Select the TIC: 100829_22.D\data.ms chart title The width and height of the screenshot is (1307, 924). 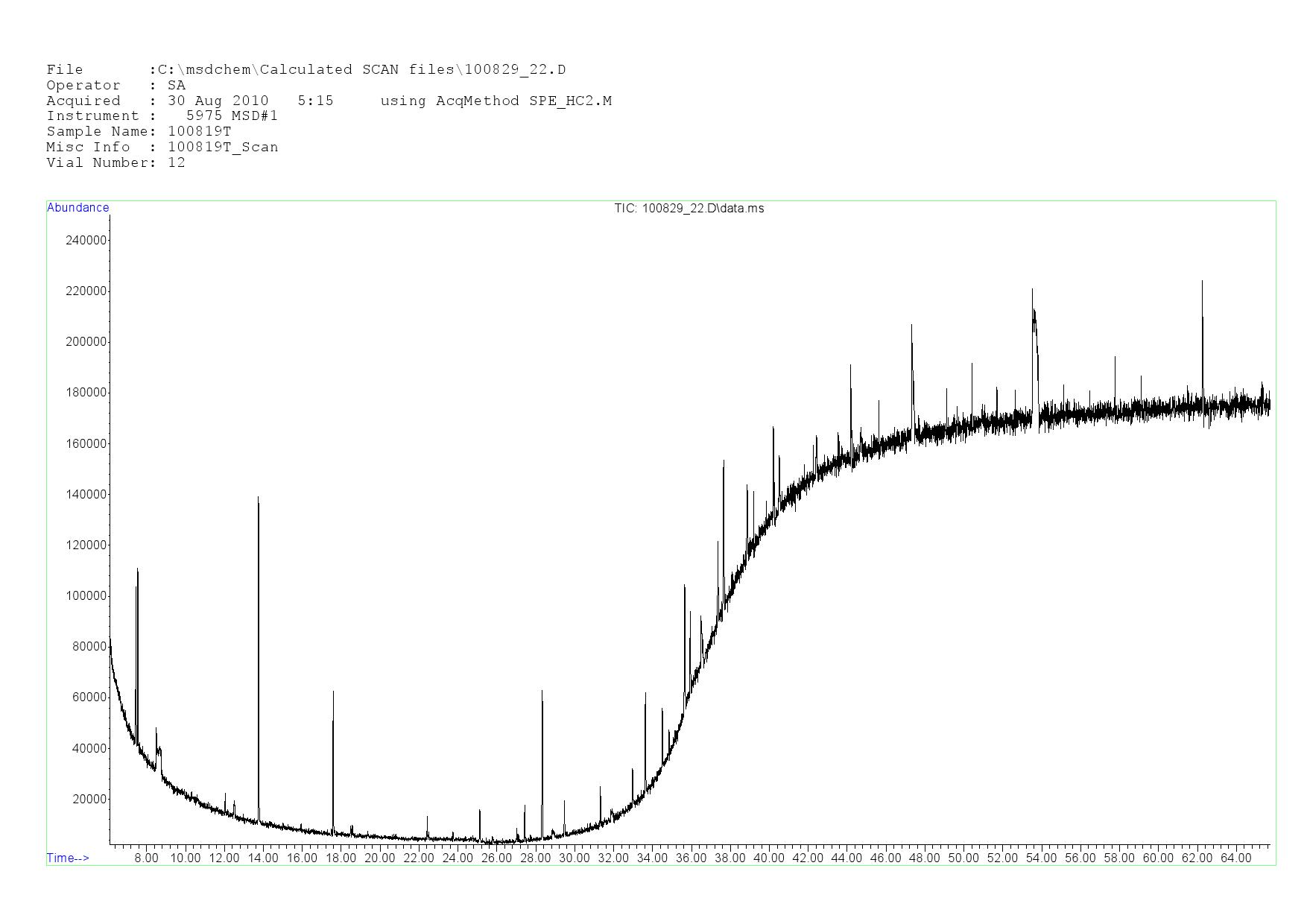(689, 209)
